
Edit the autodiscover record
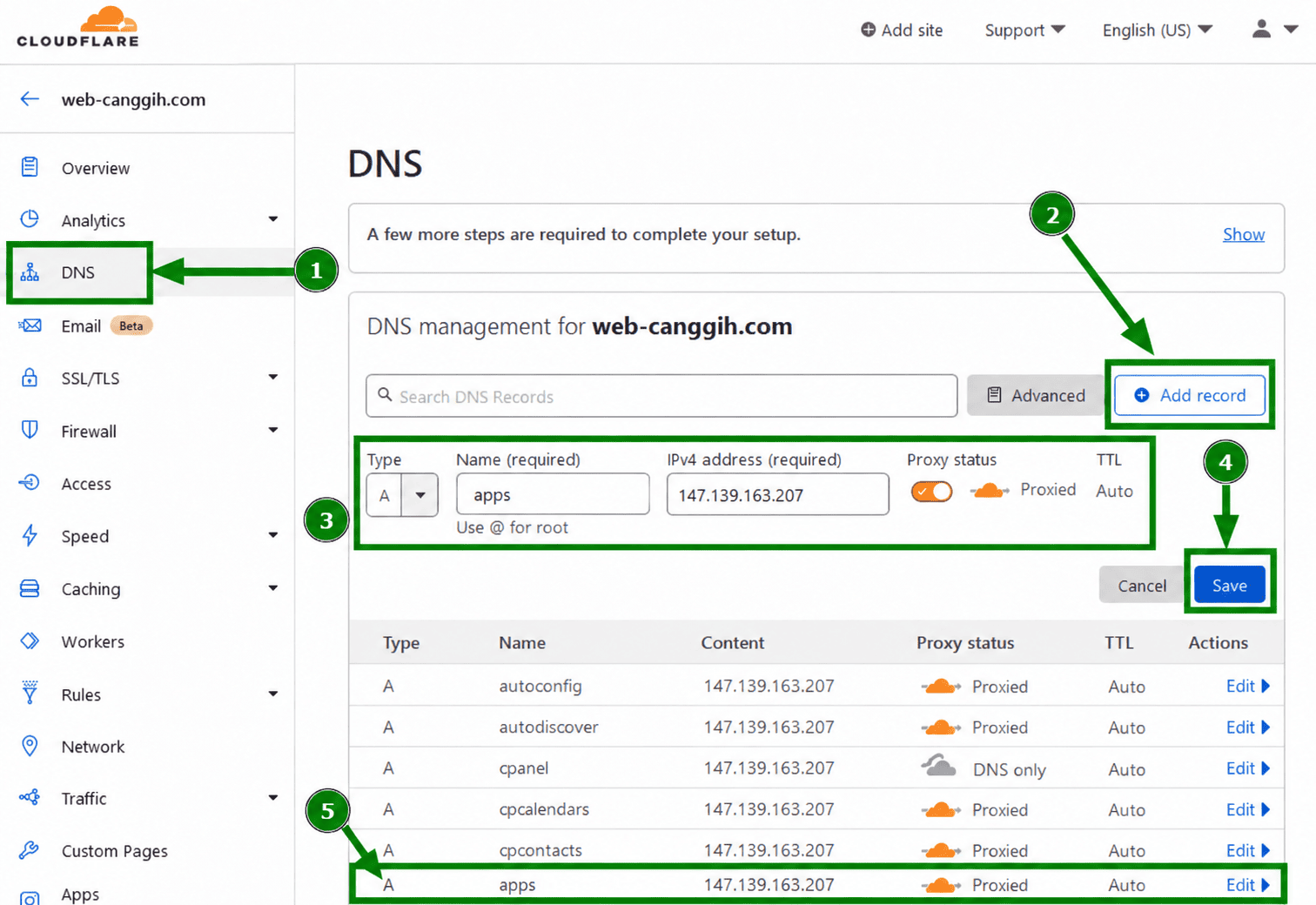1248,727
